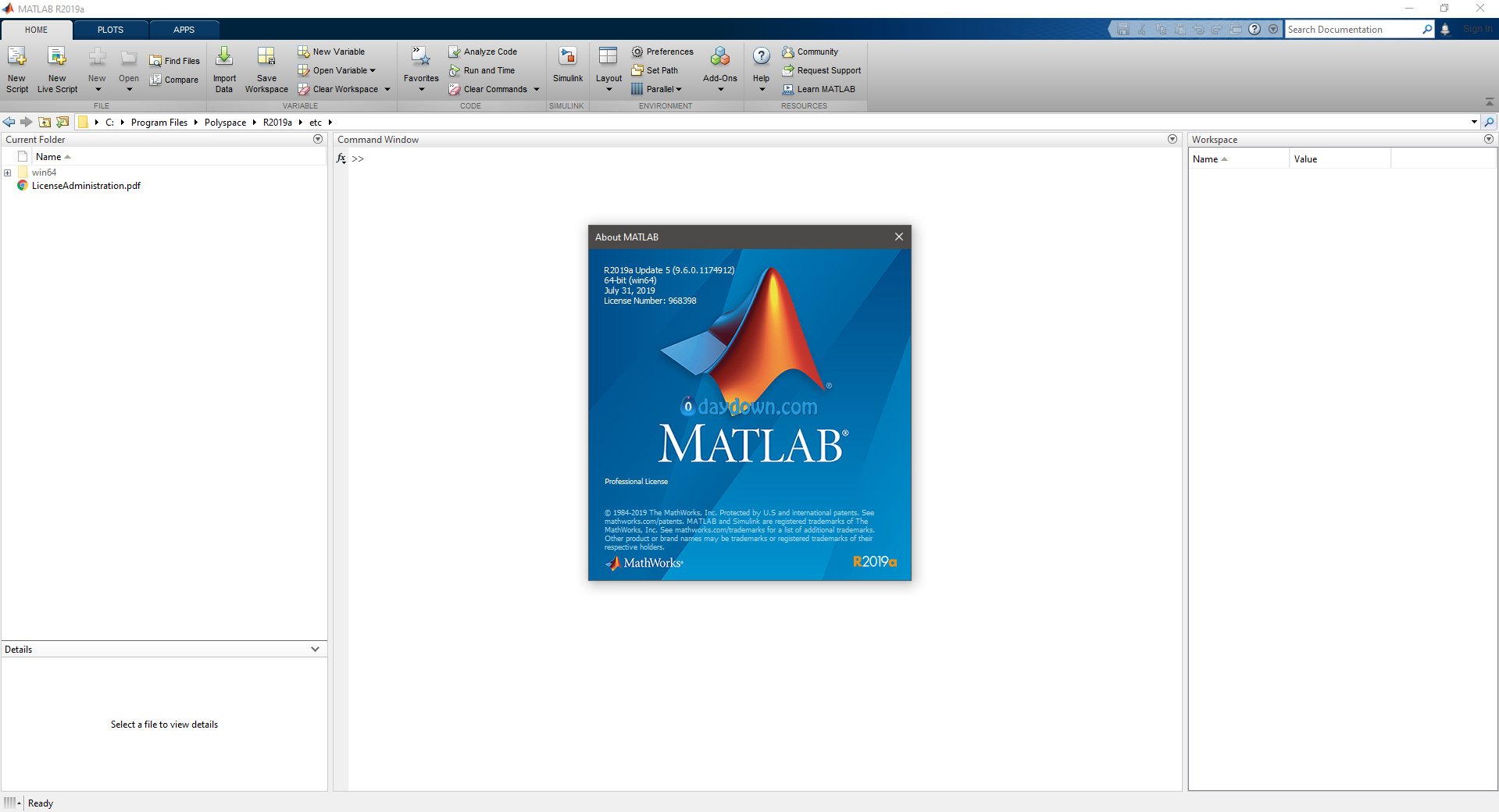This screenshot has height=812, width=1499.
Task: Open the New dropdown menu
Action: [98, 89]
